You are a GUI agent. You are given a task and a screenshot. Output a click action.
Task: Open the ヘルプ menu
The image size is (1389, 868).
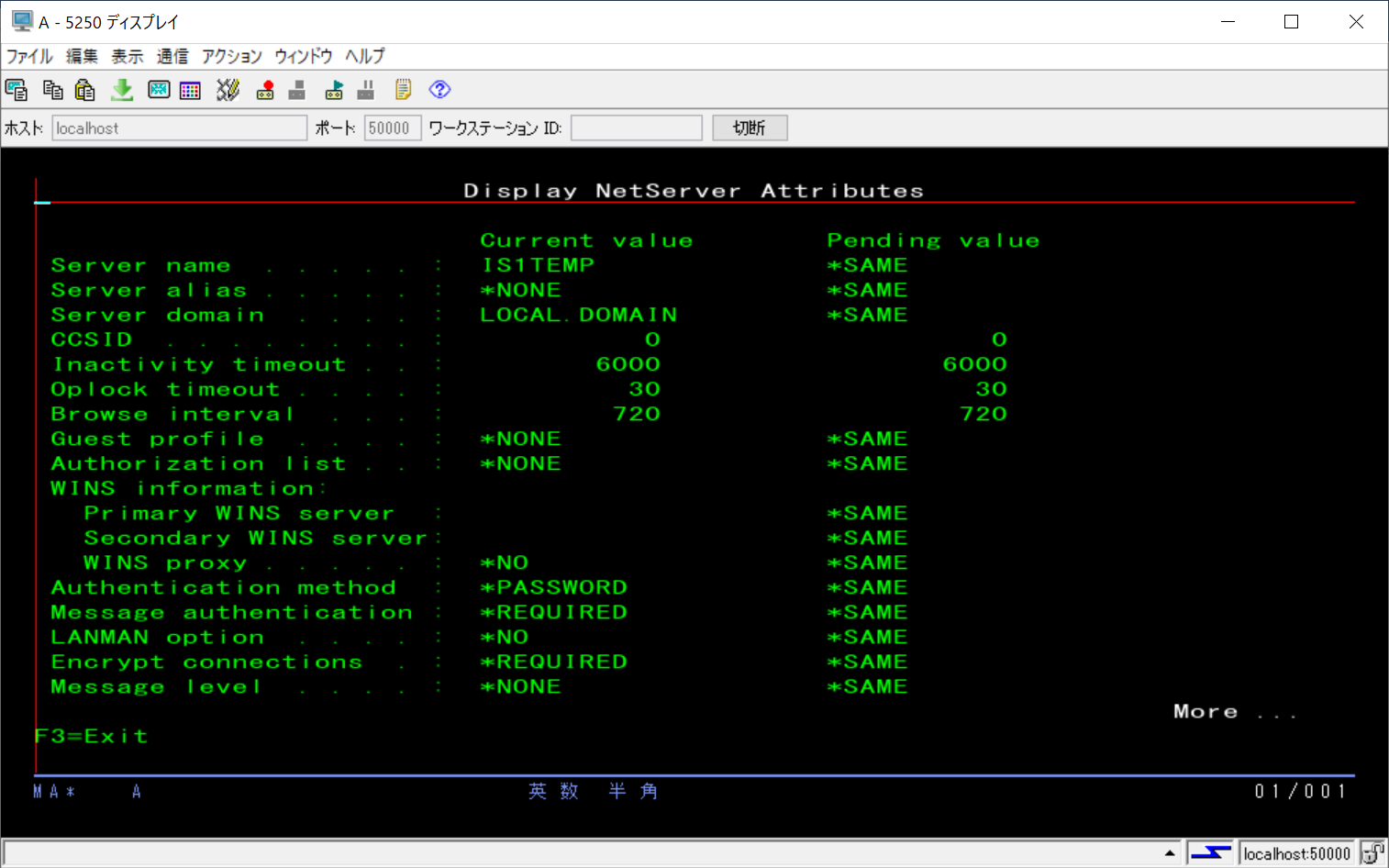pos(365,56)
